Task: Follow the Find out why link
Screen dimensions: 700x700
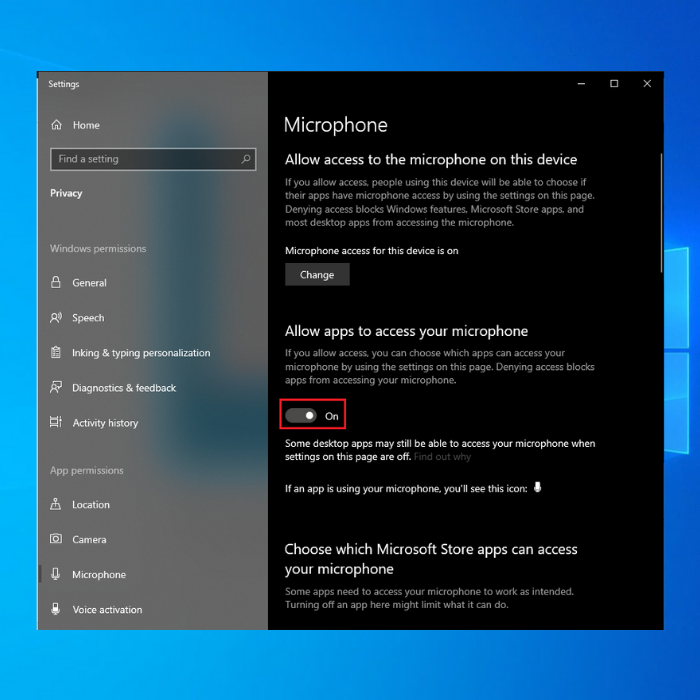Action: click(x=442, y=457)
